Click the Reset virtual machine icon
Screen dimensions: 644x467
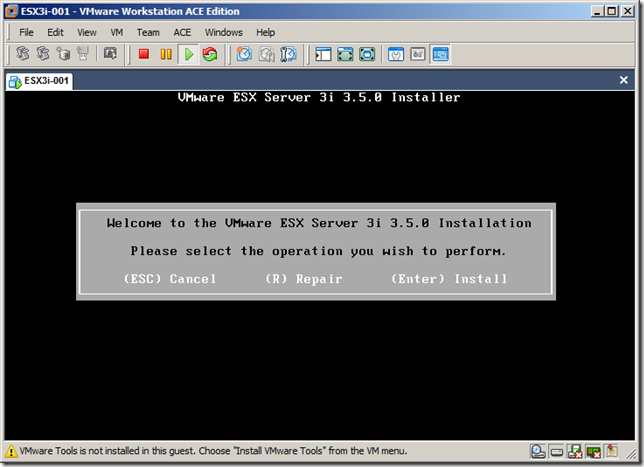pos(209,54)
